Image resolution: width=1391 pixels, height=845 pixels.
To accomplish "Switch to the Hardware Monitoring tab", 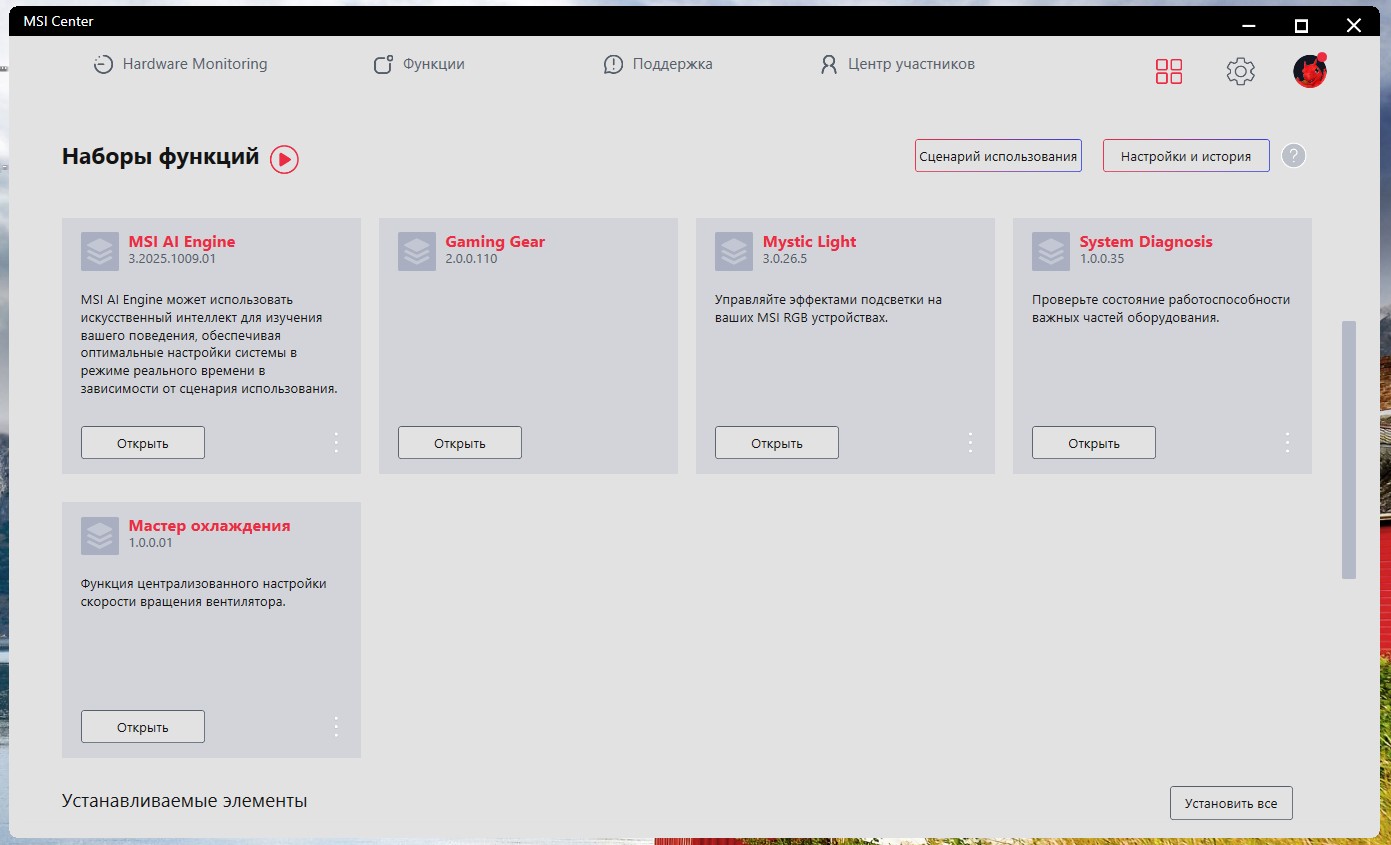I will point(180,64).
